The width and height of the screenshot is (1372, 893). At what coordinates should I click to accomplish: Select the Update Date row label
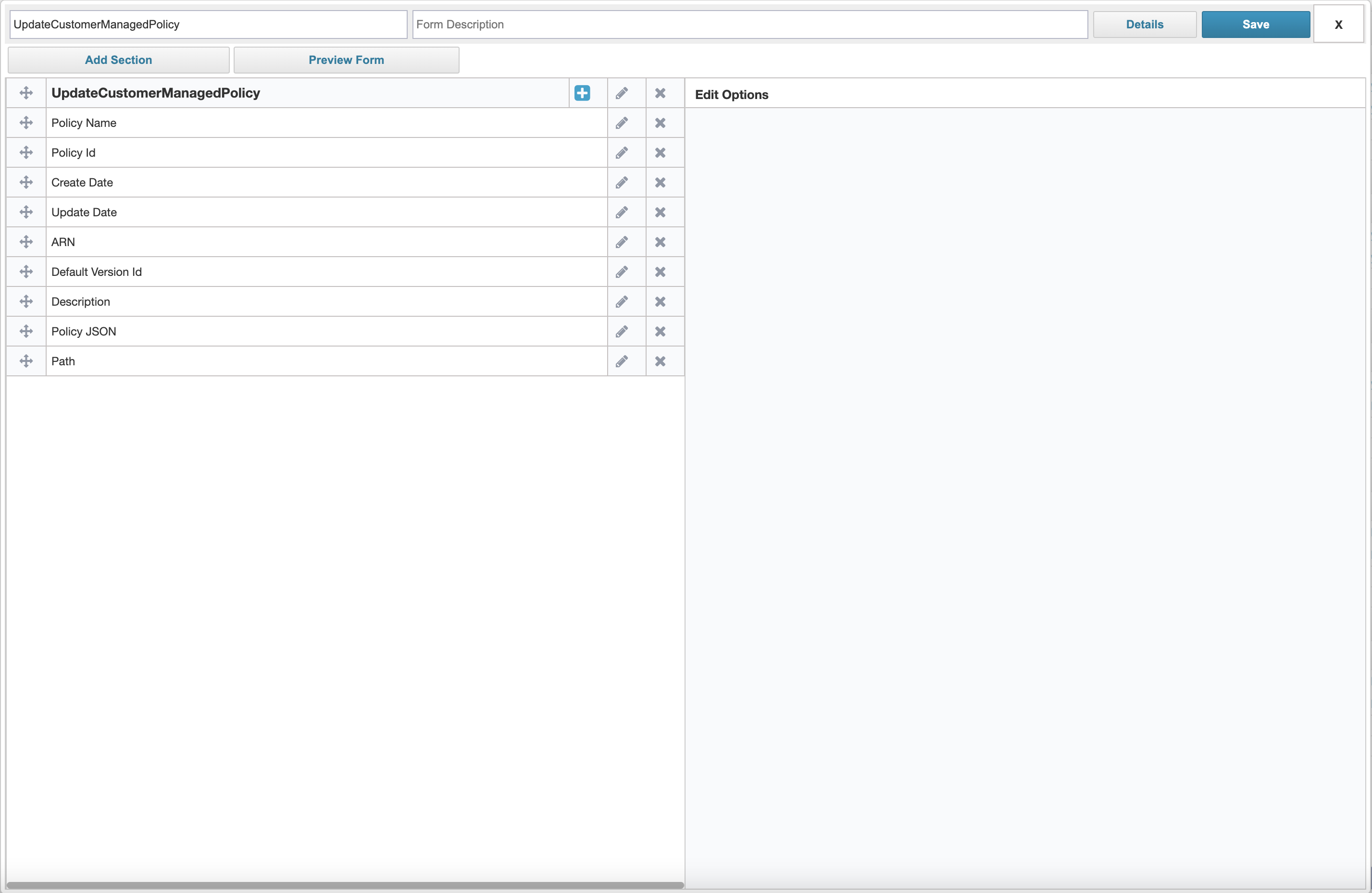(84, 212)
